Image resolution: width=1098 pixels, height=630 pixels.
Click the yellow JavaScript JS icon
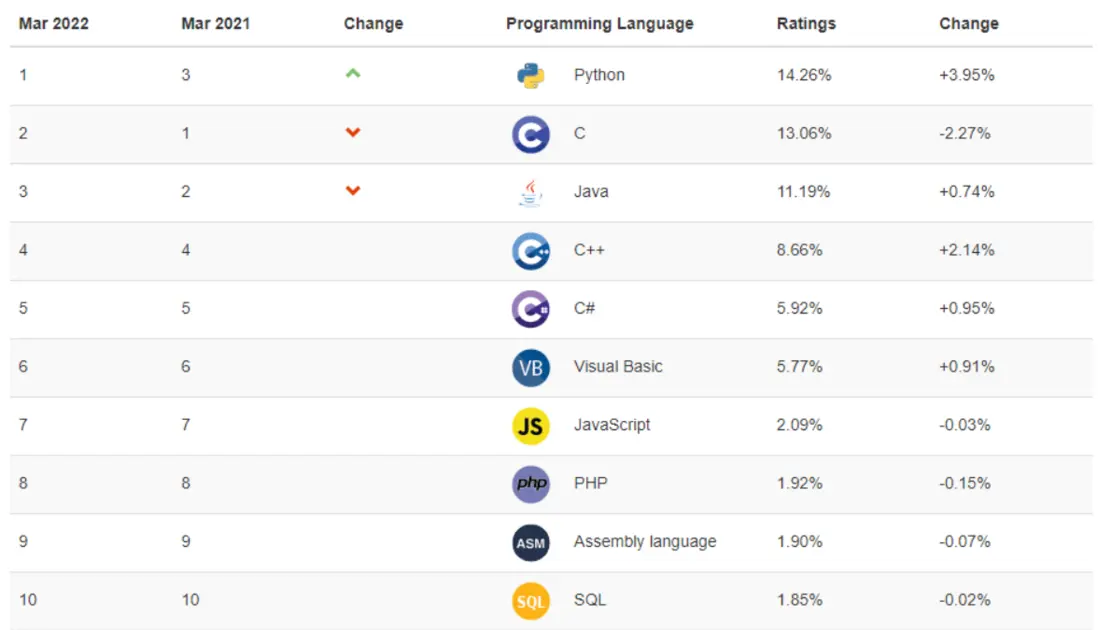coord(531,426)
